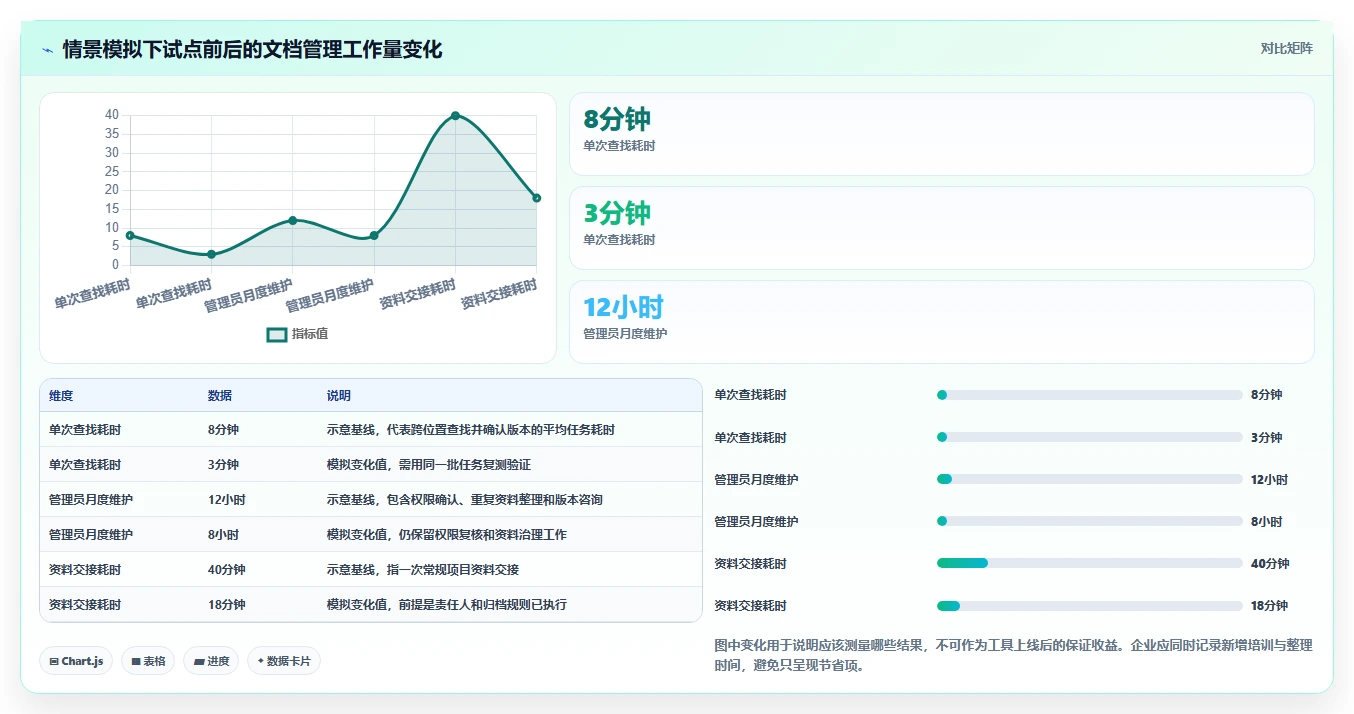1354x714 pixels.
Task: Click the 数据卡片 chip
Action: 284,661
